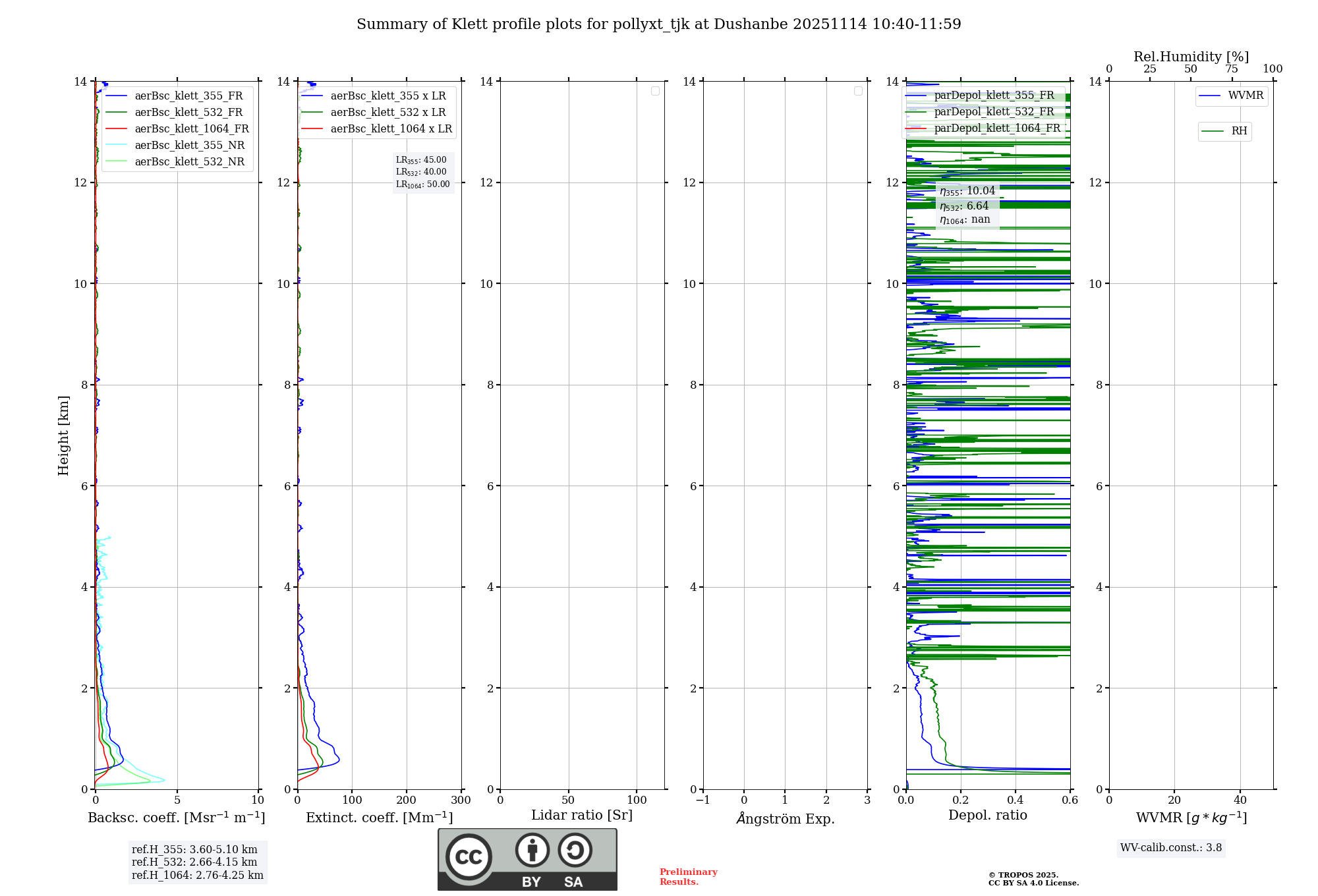This screenshot has width=1318, height=896.
Task: Click the lidar ratio values text box
Action: pyautogui.click(x=422, y=172)
